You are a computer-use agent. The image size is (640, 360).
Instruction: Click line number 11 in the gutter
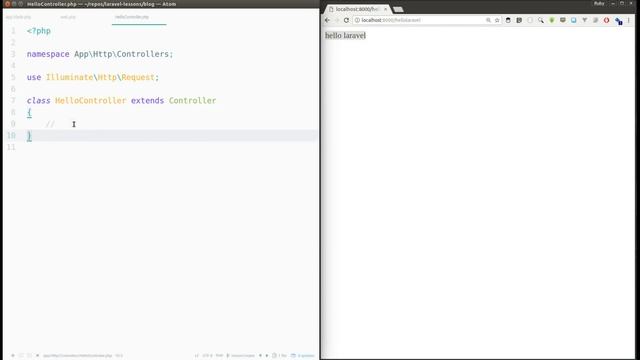click(11, 147)
